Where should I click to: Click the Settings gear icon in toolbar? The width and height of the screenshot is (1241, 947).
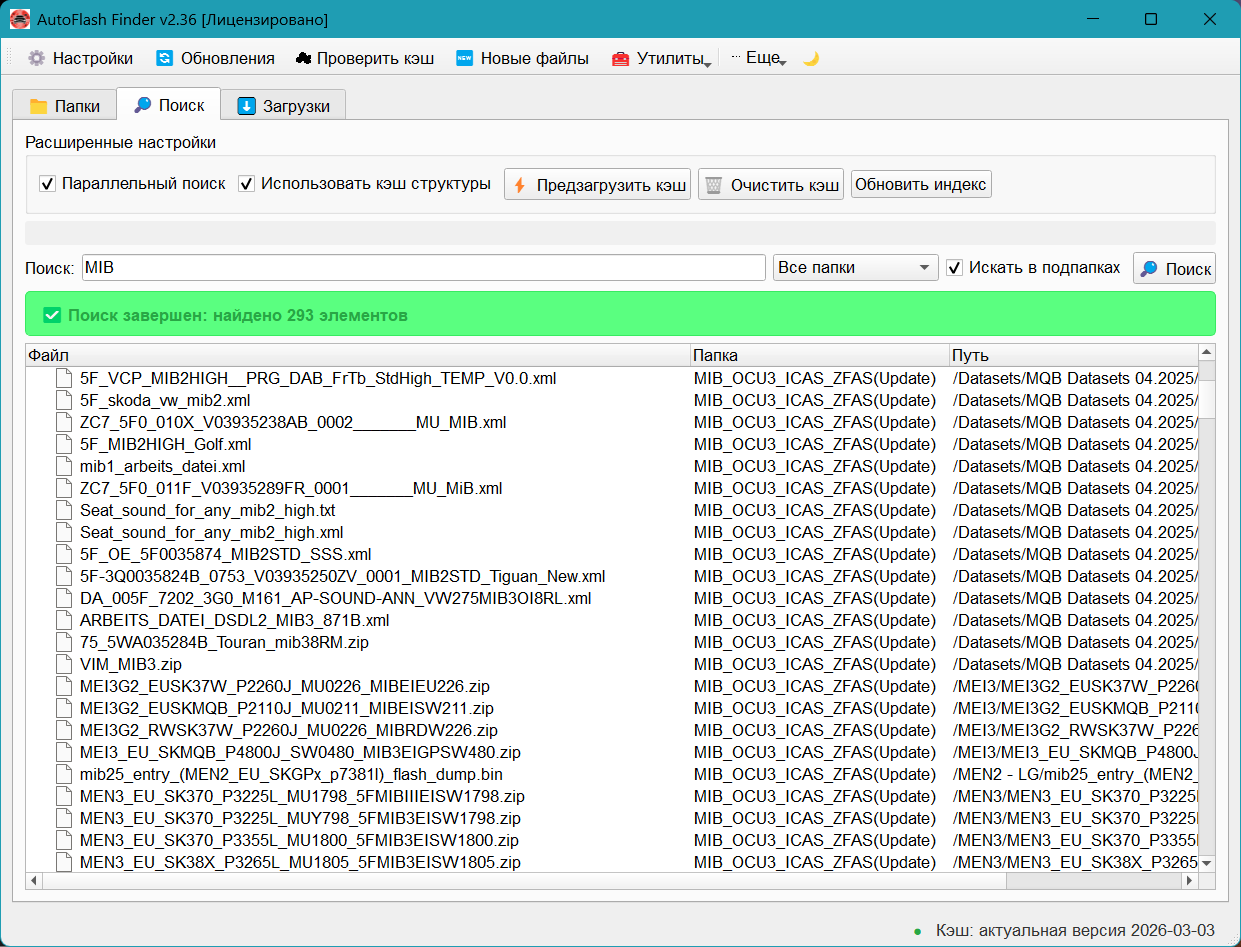pos(37,58)
